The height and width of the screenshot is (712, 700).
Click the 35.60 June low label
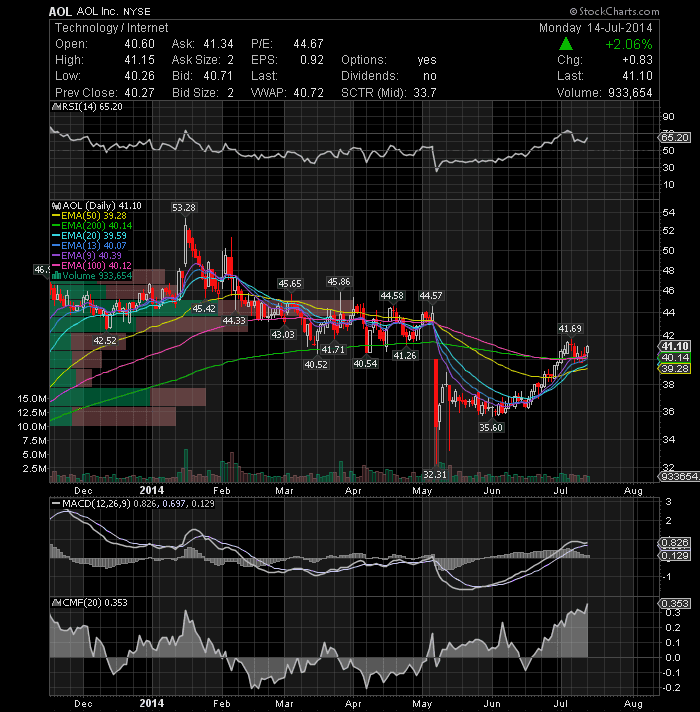point(491,428)
